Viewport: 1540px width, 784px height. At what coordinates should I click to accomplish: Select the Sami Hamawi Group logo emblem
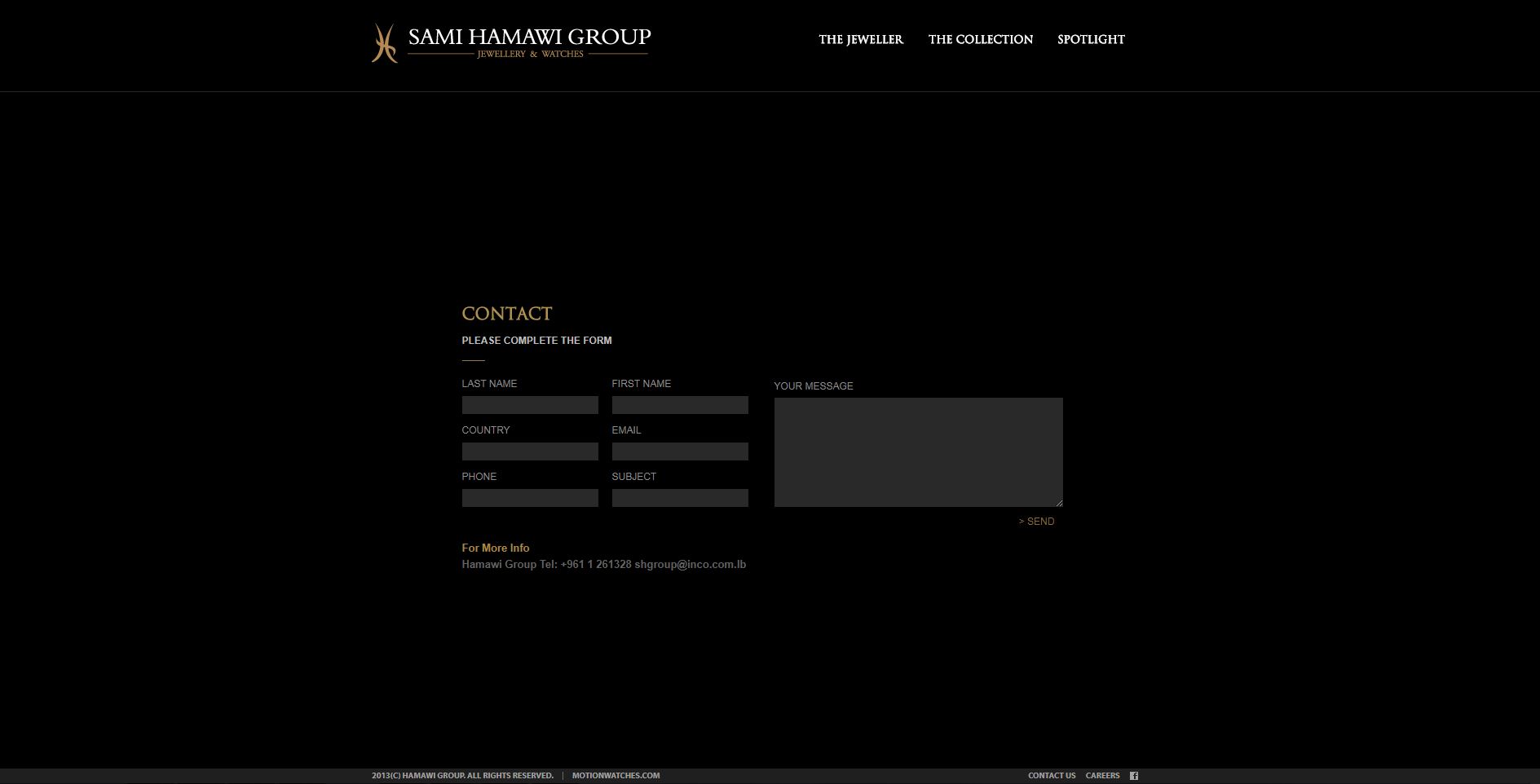pyautogui.click(x=382, y=44)
